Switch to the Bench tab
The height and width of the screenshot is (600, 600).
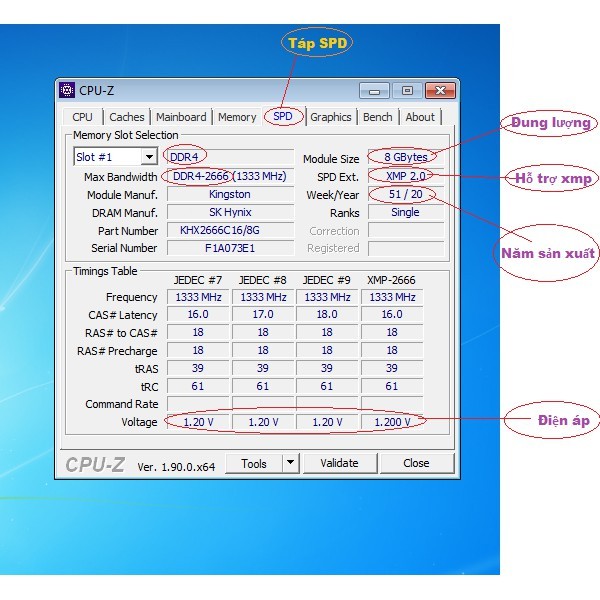tap(378, 117)
